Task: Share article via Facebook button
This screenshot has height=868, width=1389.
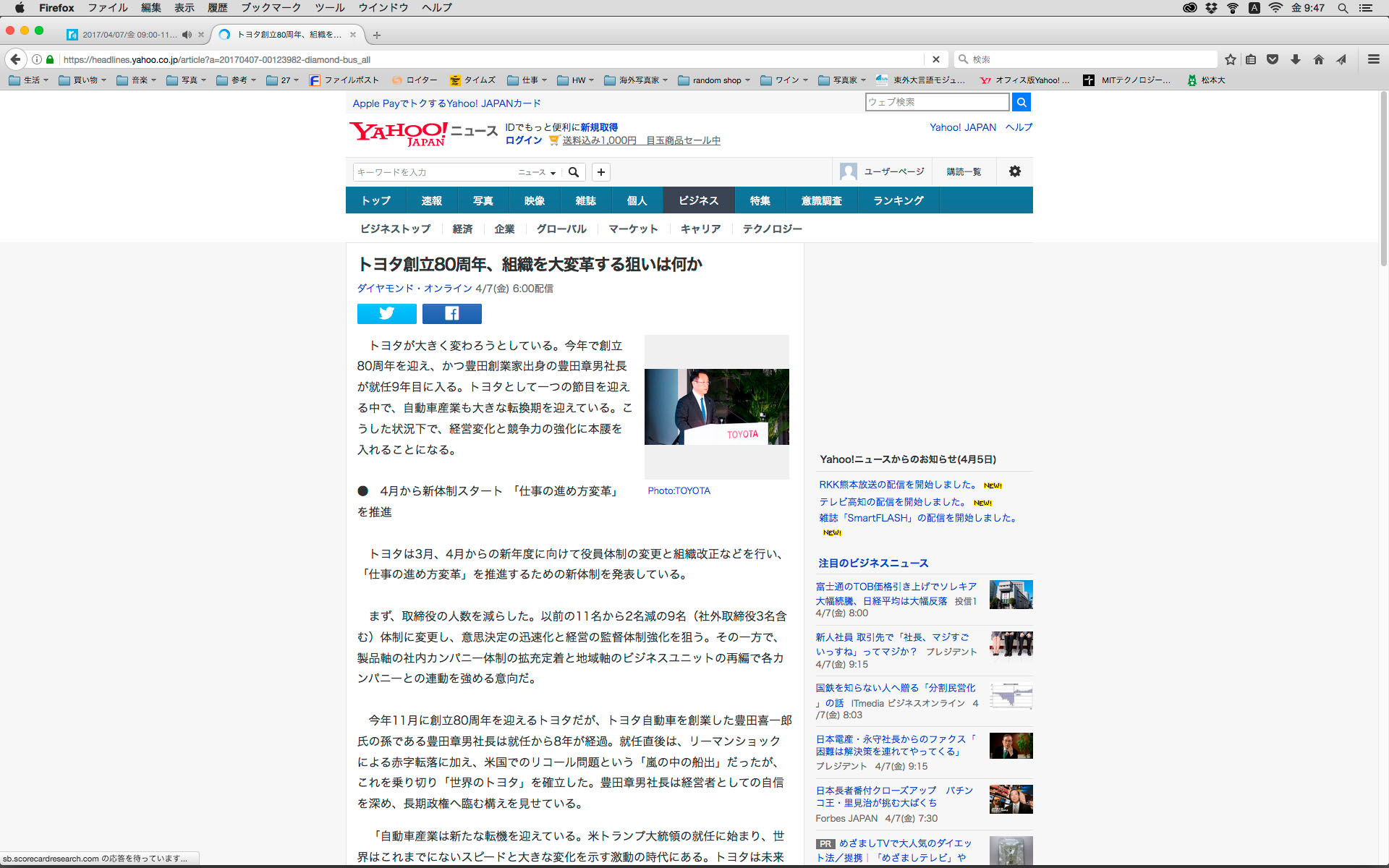Action: tap(451, 313)
